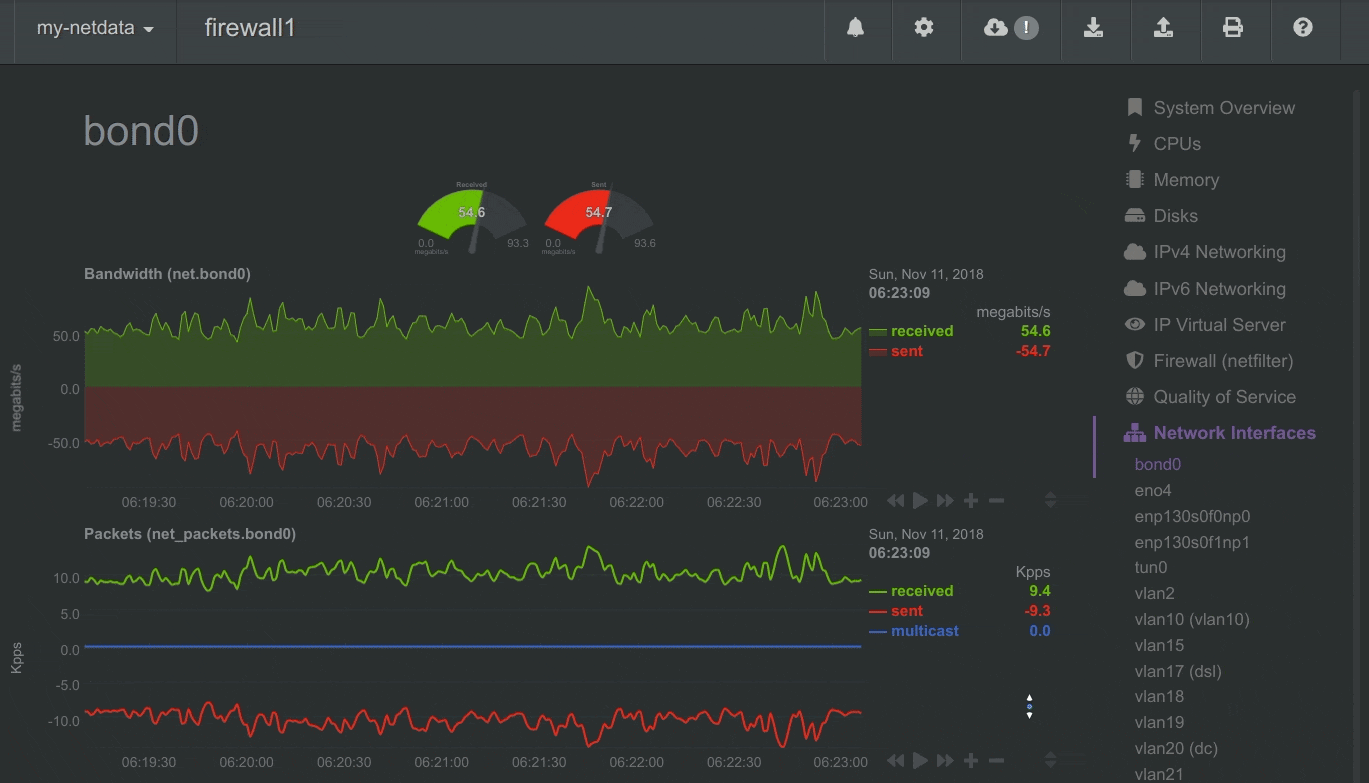Toggle the received dimension in Bandwidth legend
Image resolution: width=1369 pixels, height=783 pixels.
[x=921, y=331]
